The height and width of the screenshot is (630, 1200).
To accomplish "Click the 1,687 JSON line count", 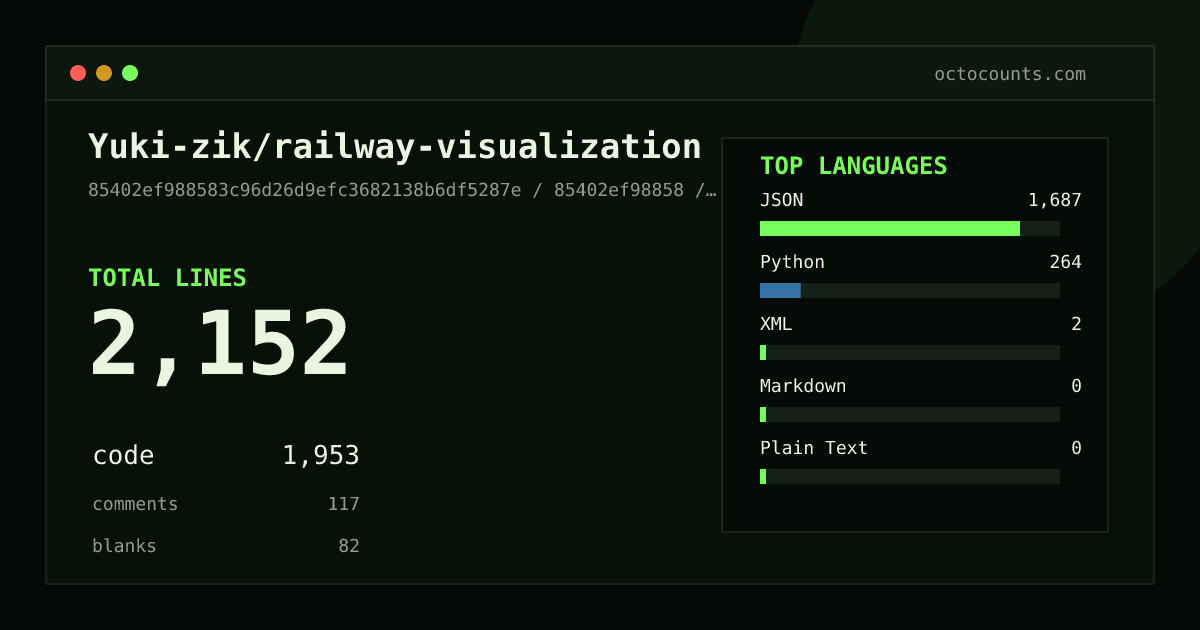I will (1055, 200).
